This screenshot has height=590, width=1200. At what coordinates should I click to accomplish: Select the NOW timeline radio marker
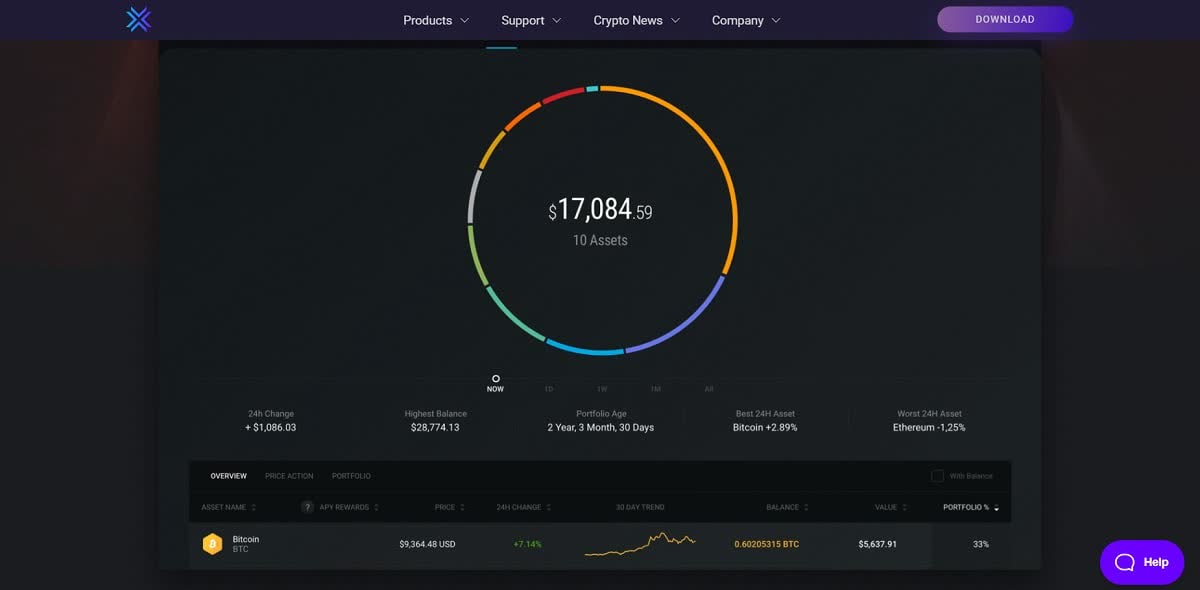tap(496, 379)
